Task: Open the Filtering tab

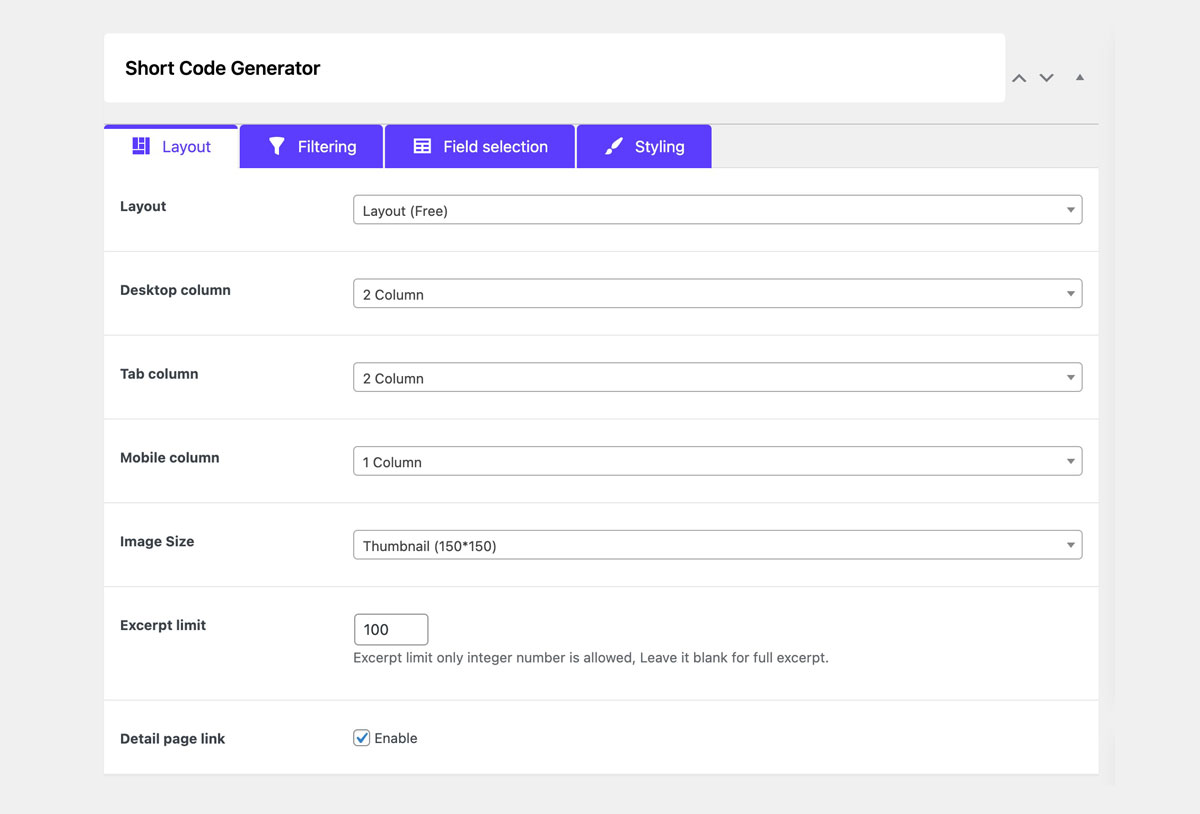Action: (311, 146)
